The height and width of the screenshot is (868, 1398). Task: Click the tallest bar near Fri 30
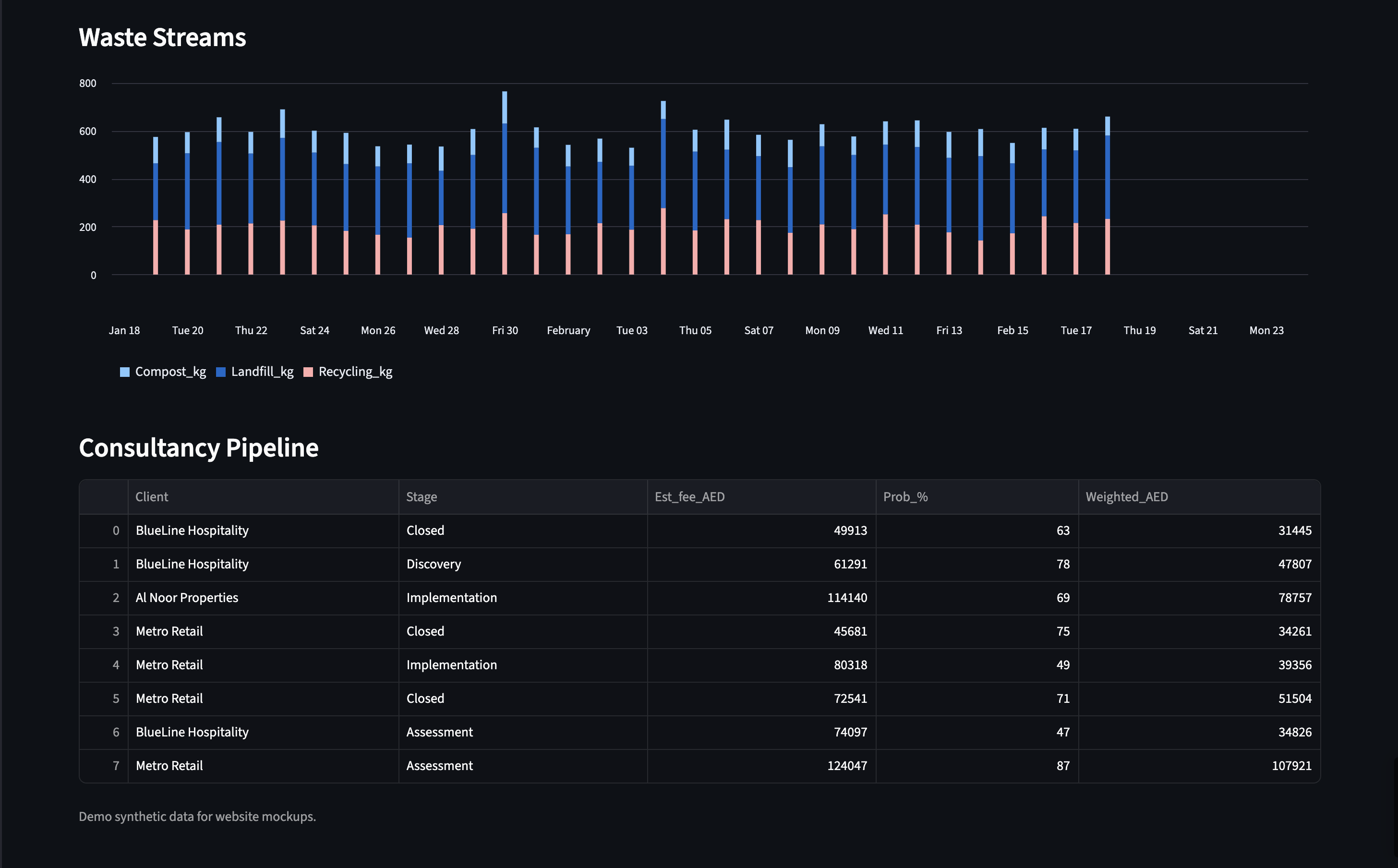(x=505, y=184)
